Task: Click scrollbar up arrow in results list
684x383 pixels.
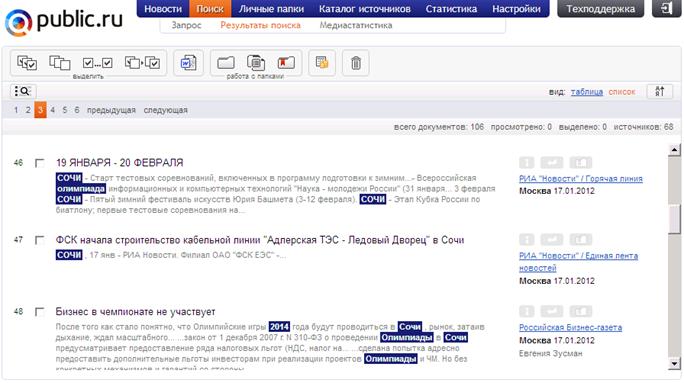Action: [674, 150]
